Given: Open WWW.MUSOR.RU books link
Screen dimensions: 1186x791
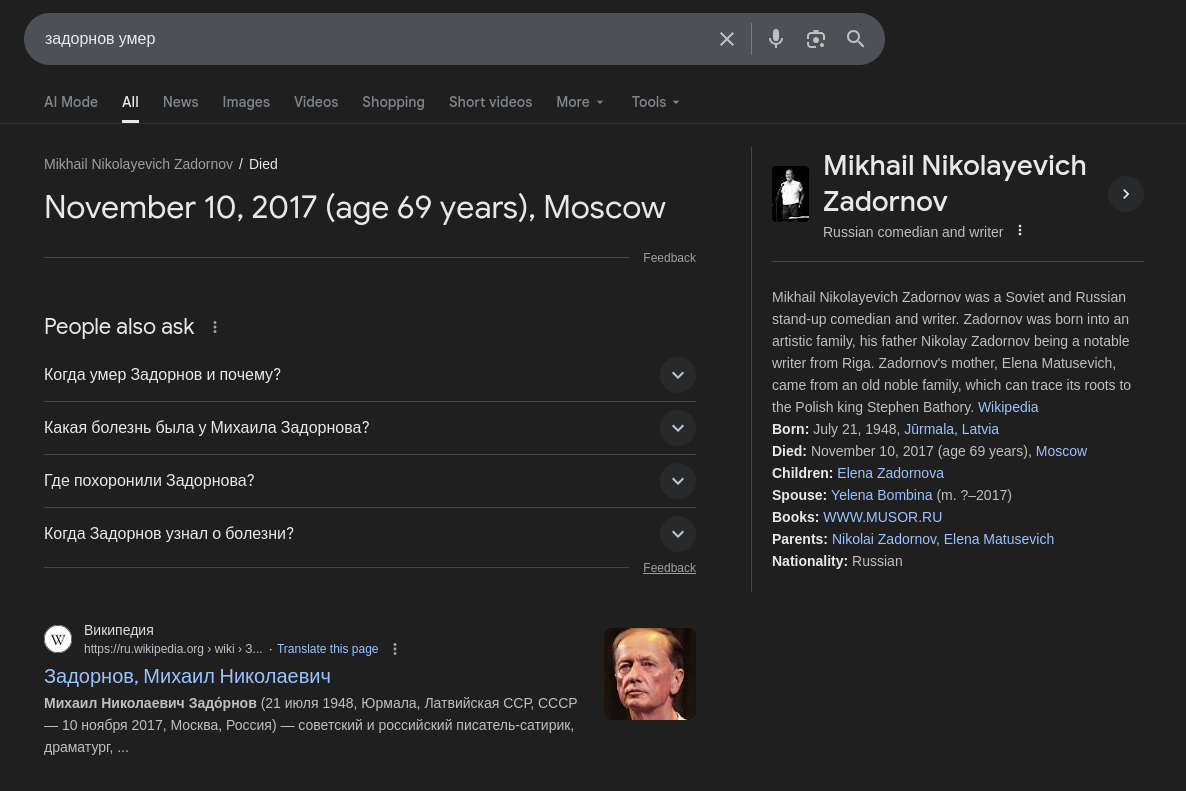Looking at the screenshot, I should (x=882, y=516).
